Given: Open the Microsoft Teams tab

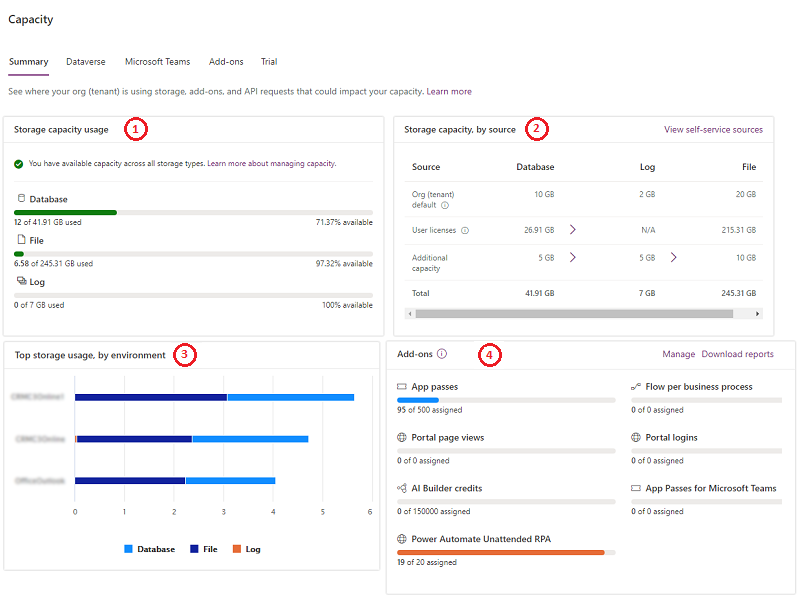Looking at the screenshot, I should tap(157, 62).
